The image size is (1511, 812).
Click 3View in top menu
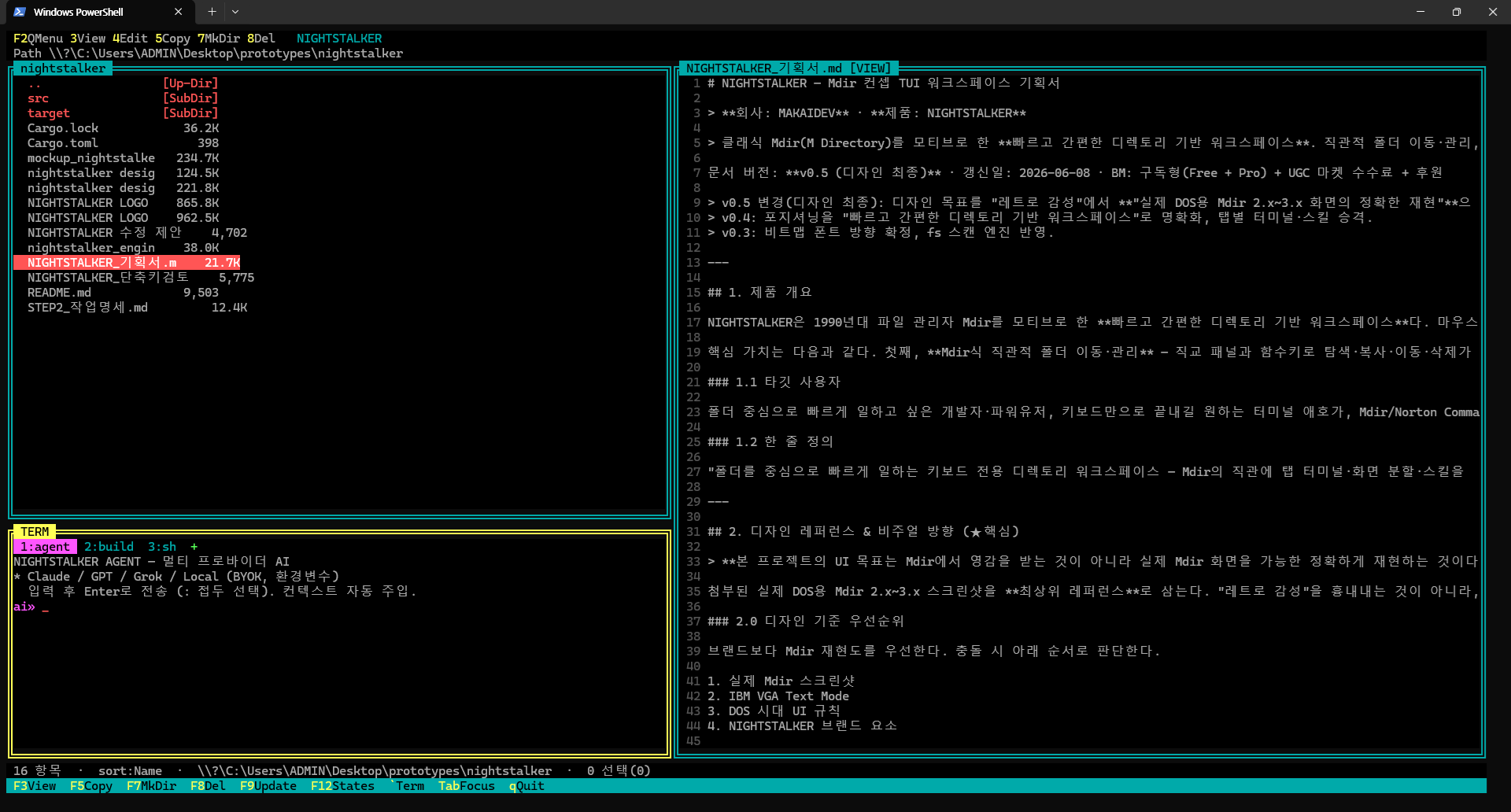[87, 39]
